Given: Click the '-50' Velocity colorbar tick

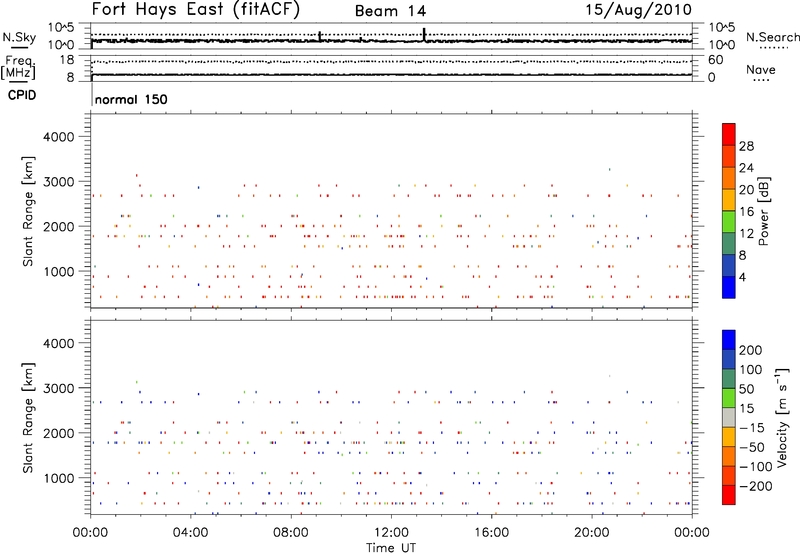Looking at the screenshot, I should [752, 447].
